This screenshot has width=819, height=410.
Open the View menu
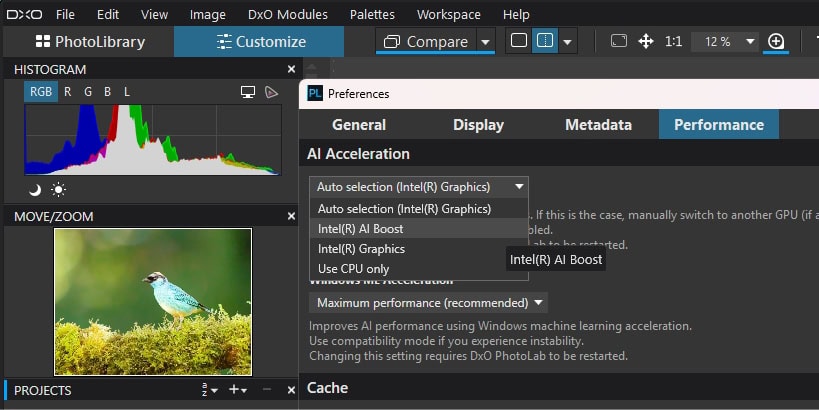coord(154,14)
